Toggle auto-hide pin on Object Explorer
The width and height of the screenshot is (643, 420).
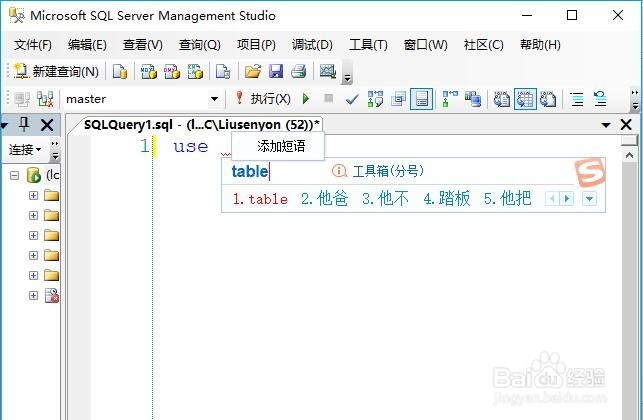(x=24, y=124)
